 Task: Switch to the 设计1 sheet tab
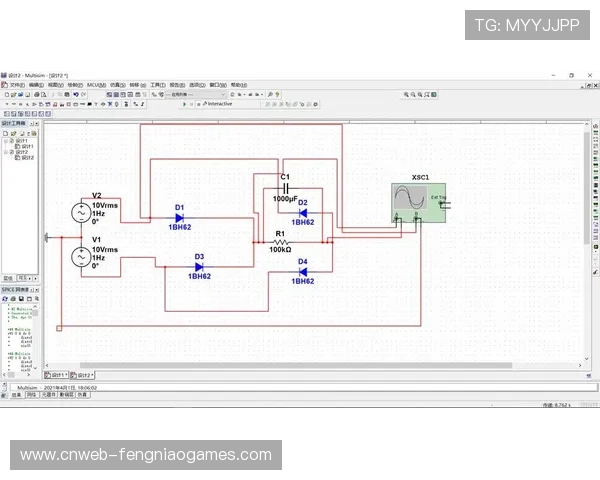58,375
